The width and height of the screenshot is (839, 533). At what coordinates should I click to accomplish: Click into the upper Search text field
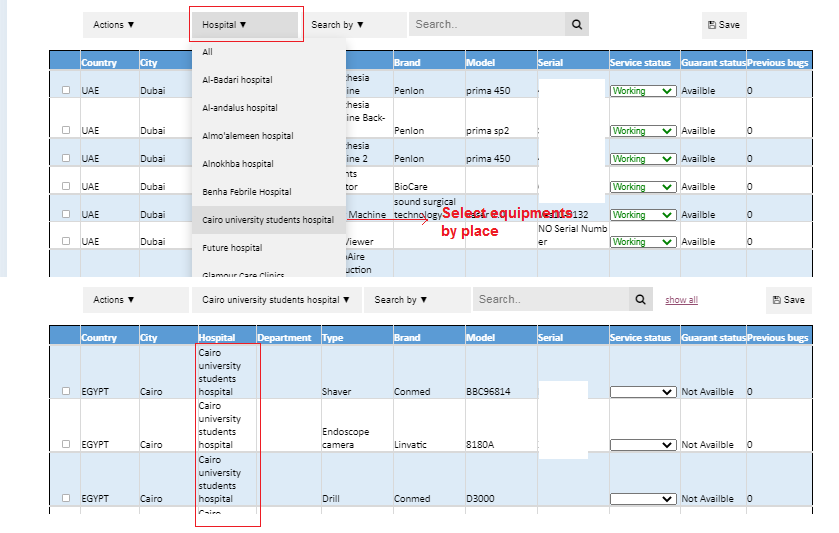487,24
